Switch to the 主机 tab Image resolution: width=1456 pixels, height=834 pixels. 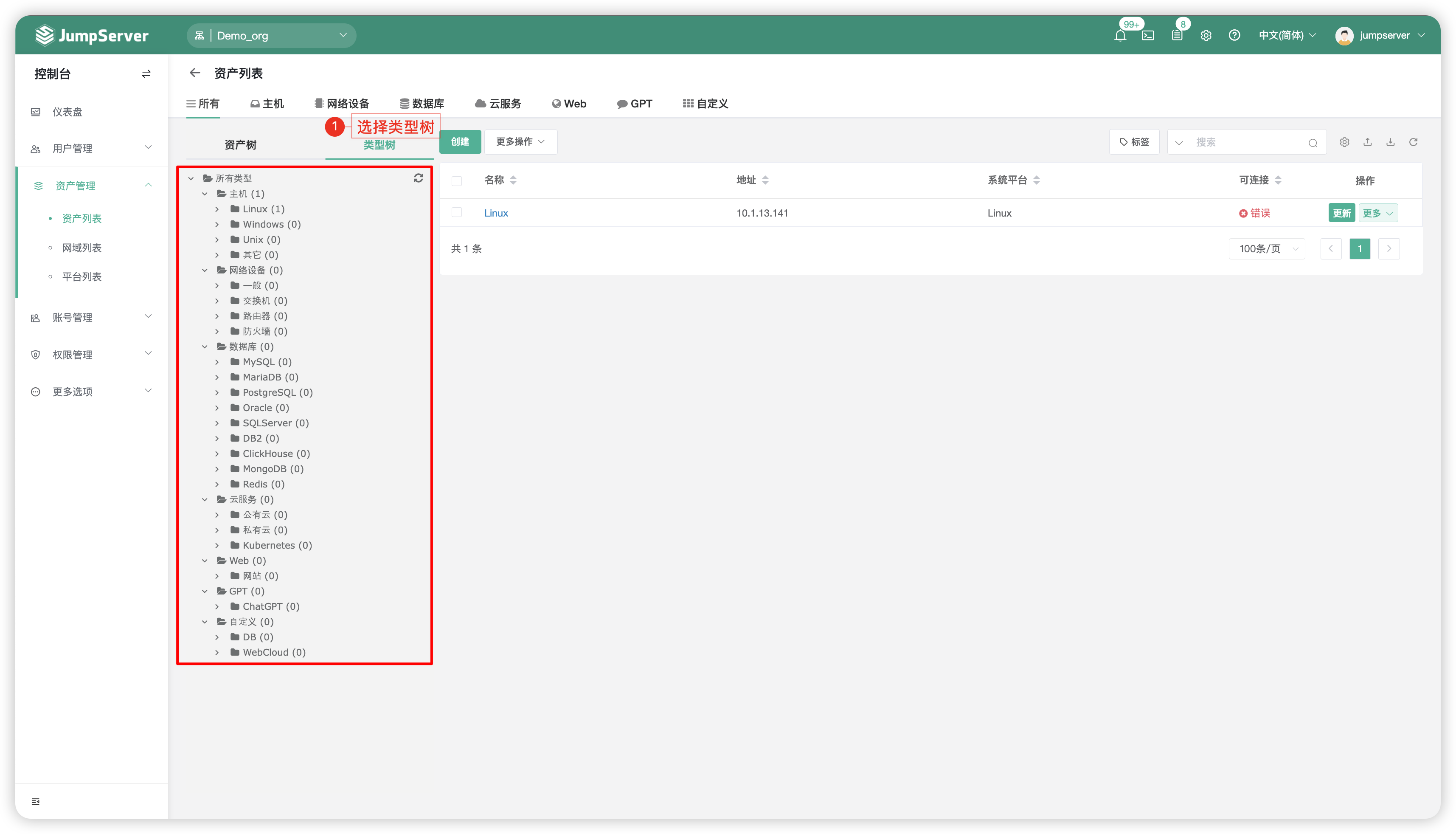point(267,104)
